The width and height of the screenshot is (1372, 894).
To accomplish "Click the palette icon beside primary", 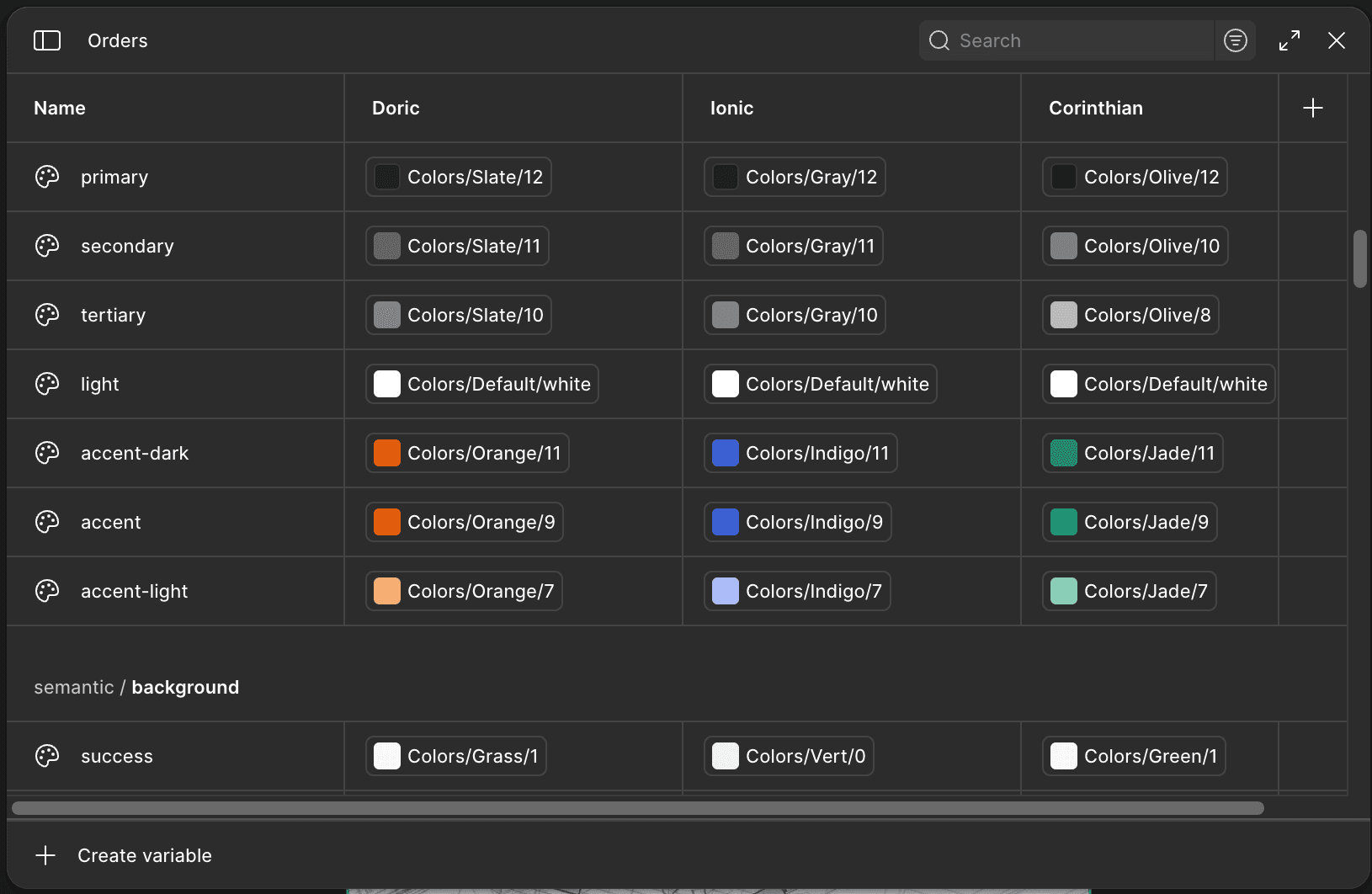I will click(x=47, y=177).
